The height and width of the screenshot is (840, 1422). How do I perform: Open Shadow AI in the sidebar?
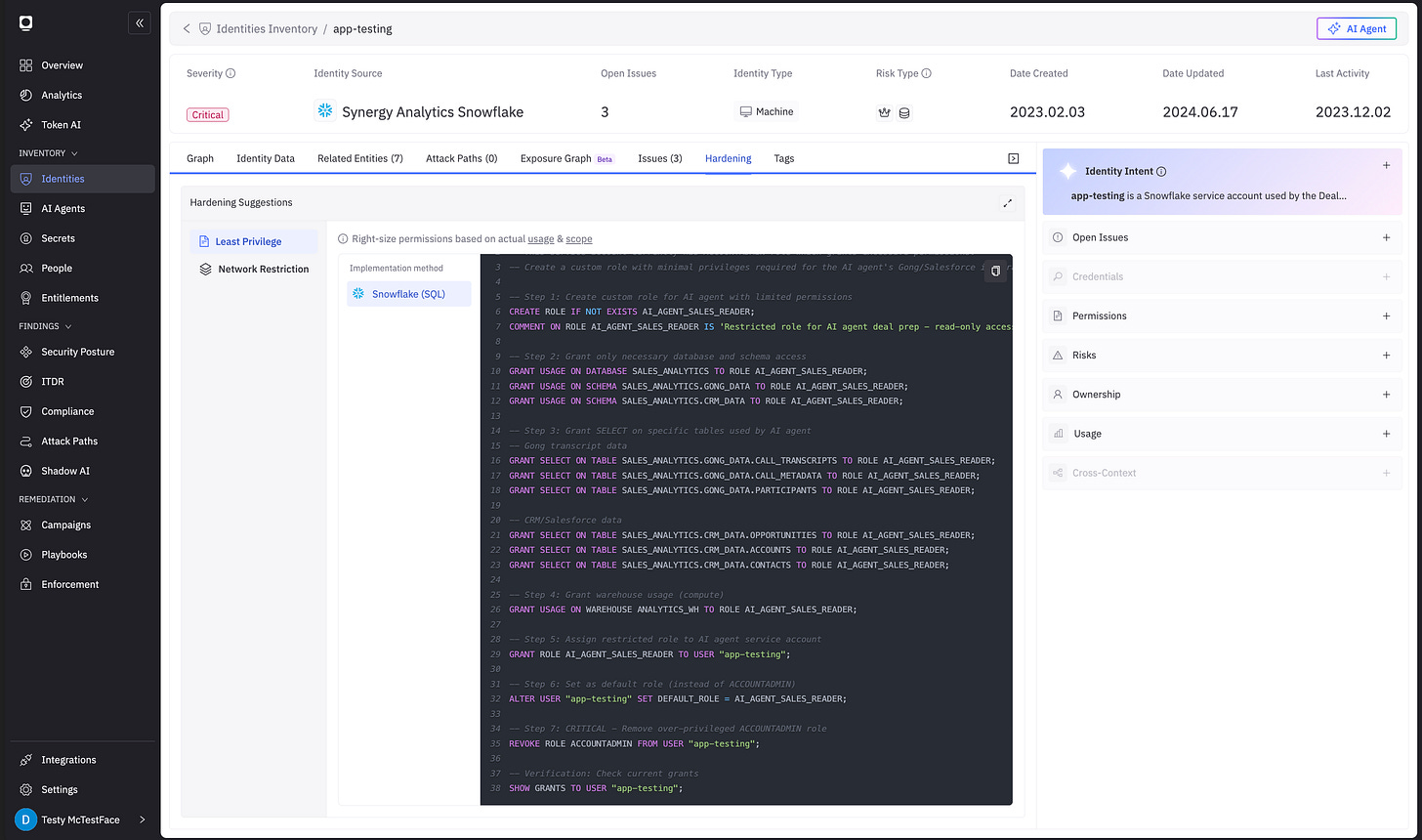(x=83, y=471)
